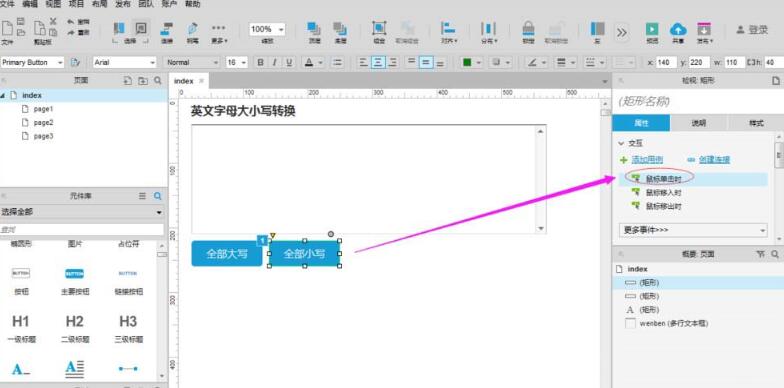Open the 帮助 menu

pos(192,4)
